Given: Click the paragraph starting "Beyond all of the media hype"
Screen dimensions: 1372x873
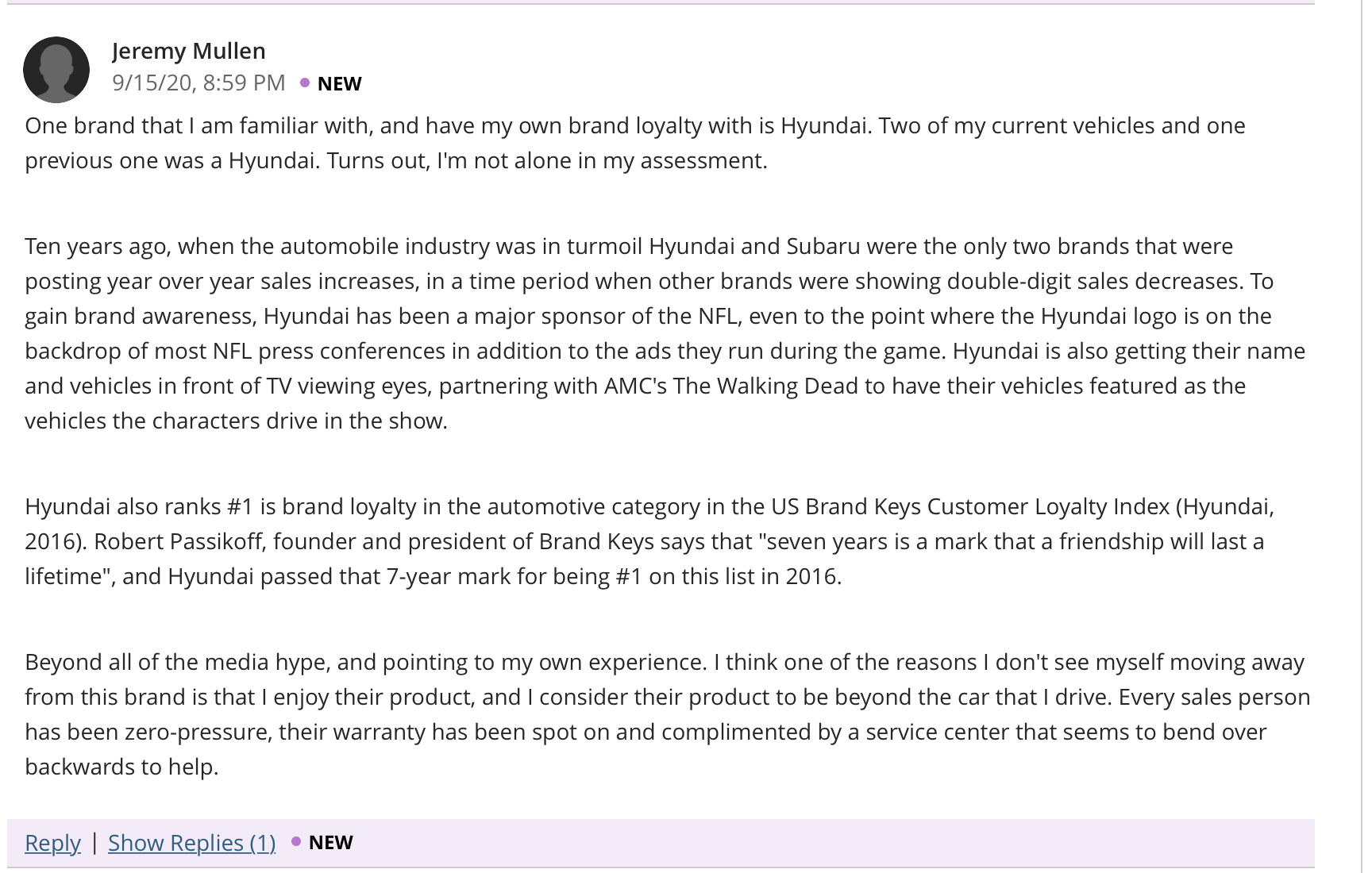Looking at the screenshot, I should tap(668, 714).
